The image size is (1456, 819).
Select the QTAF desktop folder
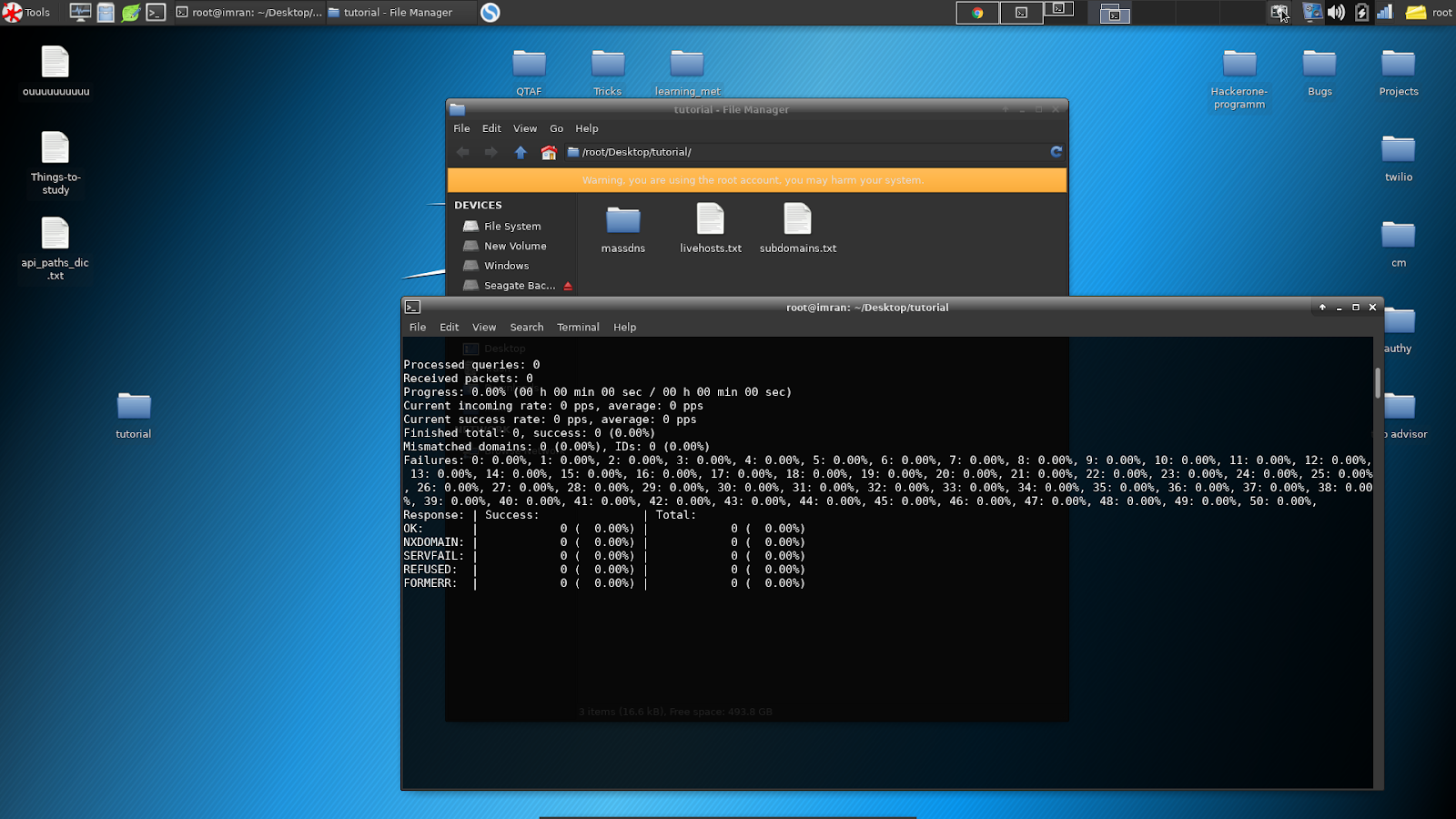529,72
